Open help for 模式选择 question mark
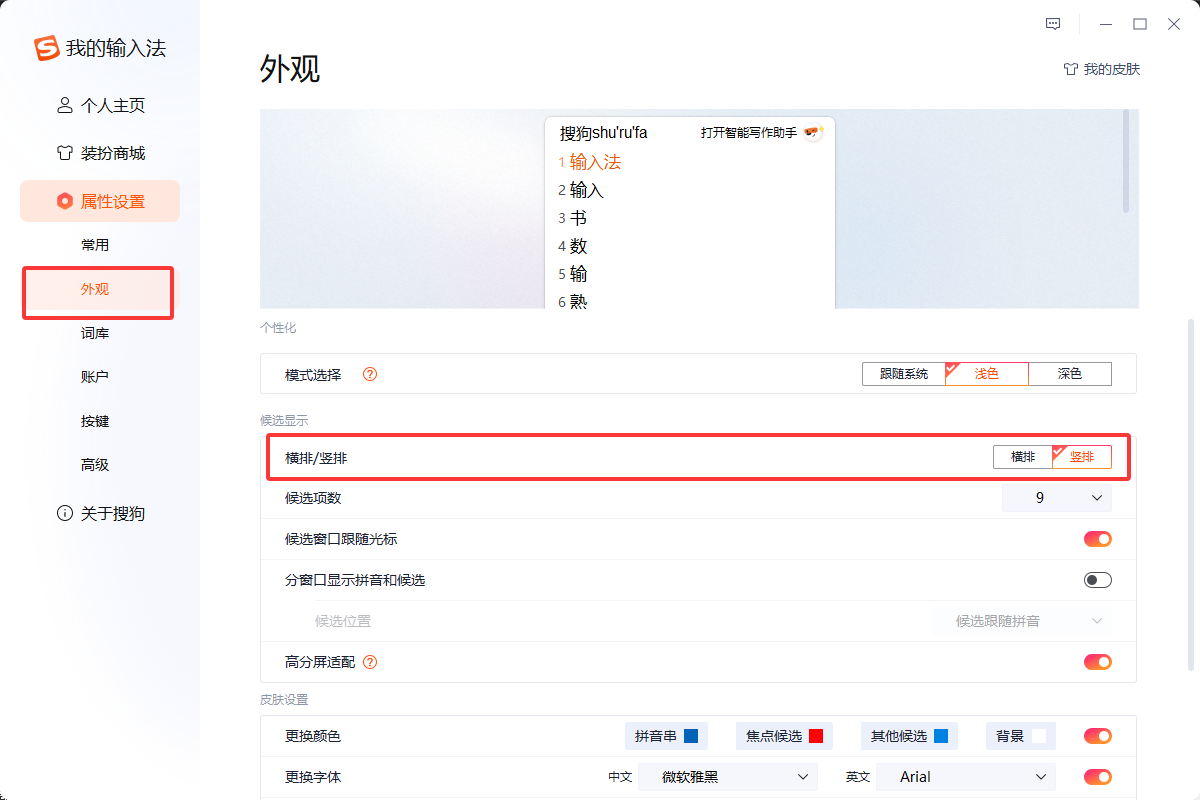The image size is (1200, 800). click(x=369, y=374)
